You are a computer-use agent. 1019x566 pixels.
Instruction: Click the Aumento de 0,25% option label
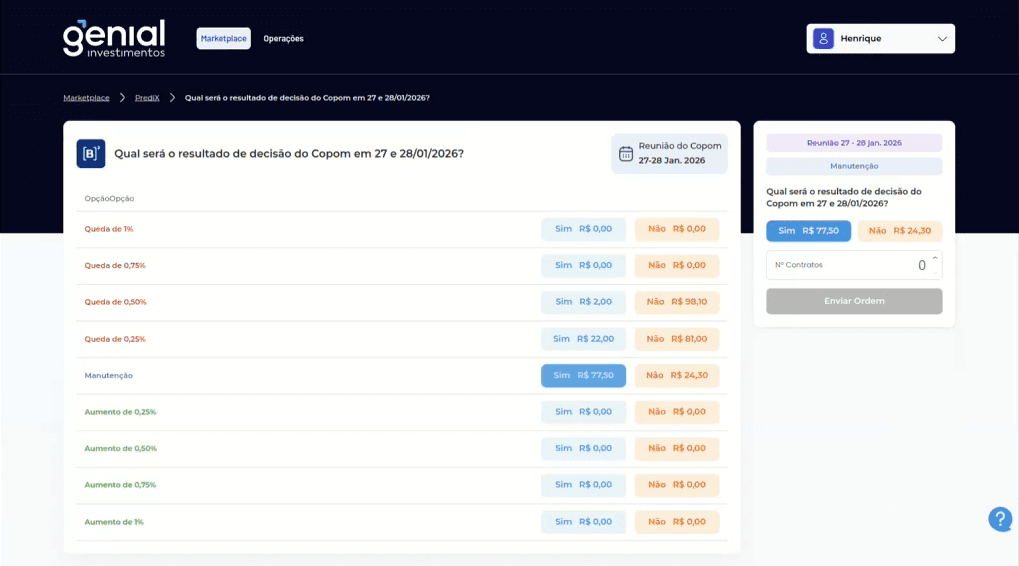pyautogui.click(x=120, y=411)
